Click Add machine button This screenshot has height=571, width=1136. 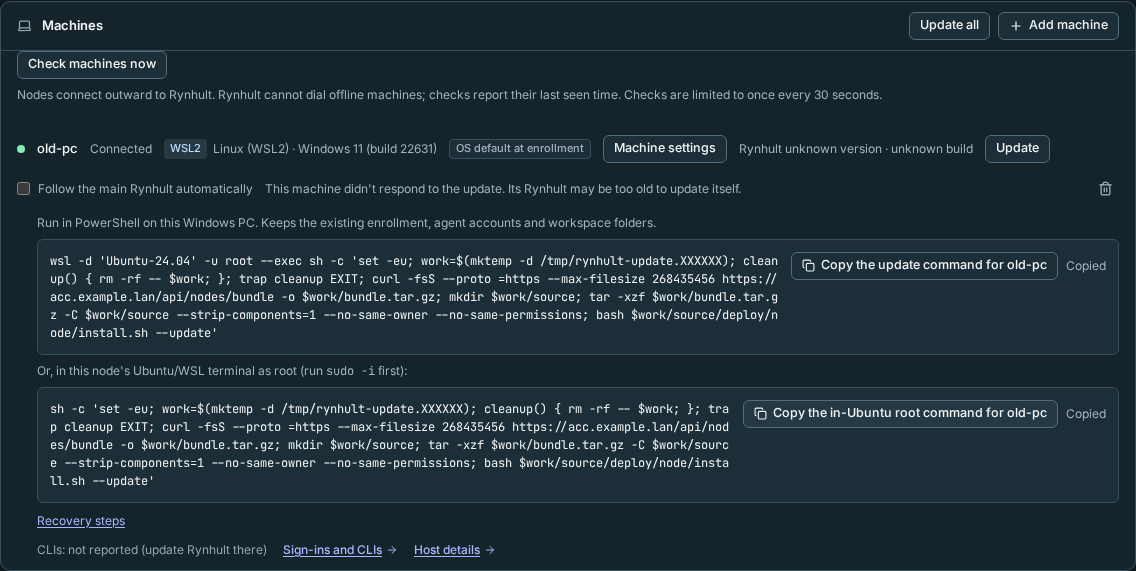click(1058, 25)
